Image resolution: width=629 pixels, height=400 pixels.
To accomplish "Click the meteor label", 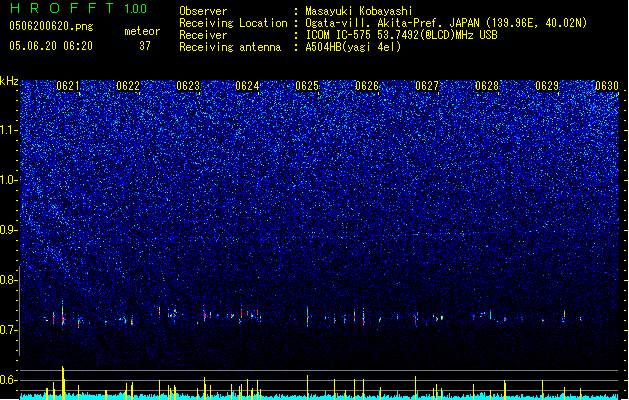I will coord(142,31).
